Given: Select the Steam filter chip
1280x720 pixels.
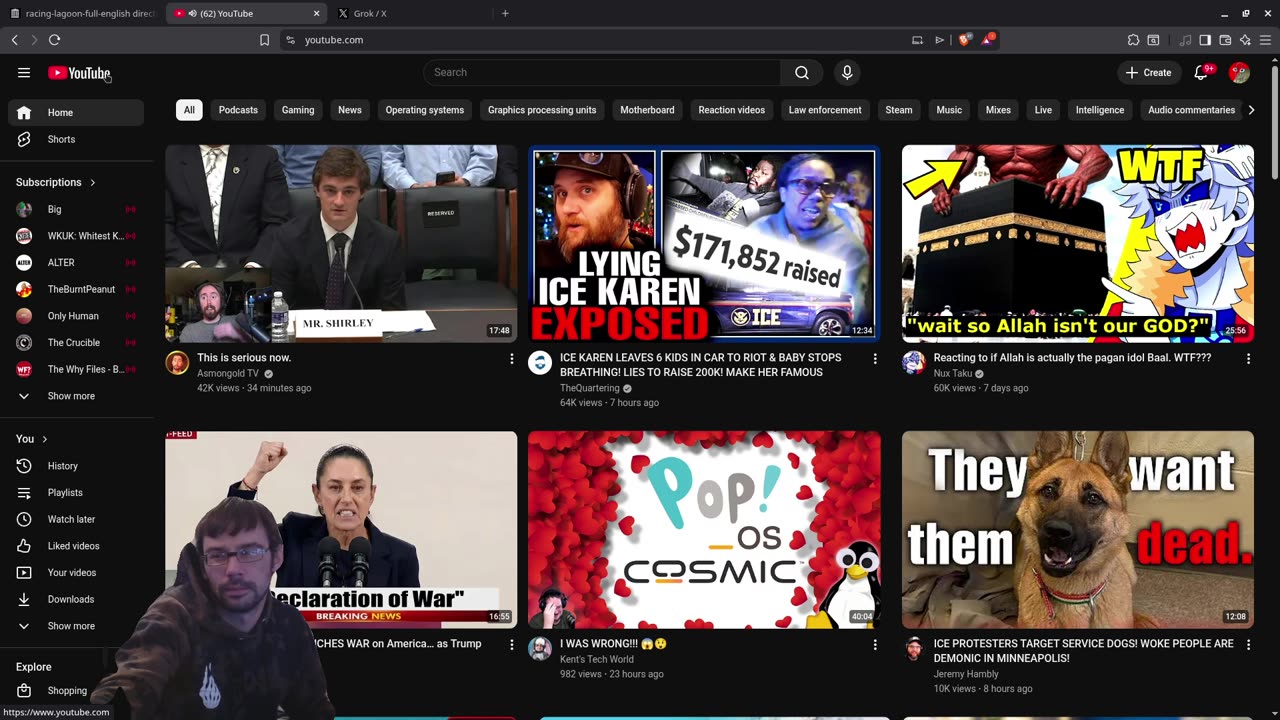Looking at the screenshot, I should (x=899, y=110).
